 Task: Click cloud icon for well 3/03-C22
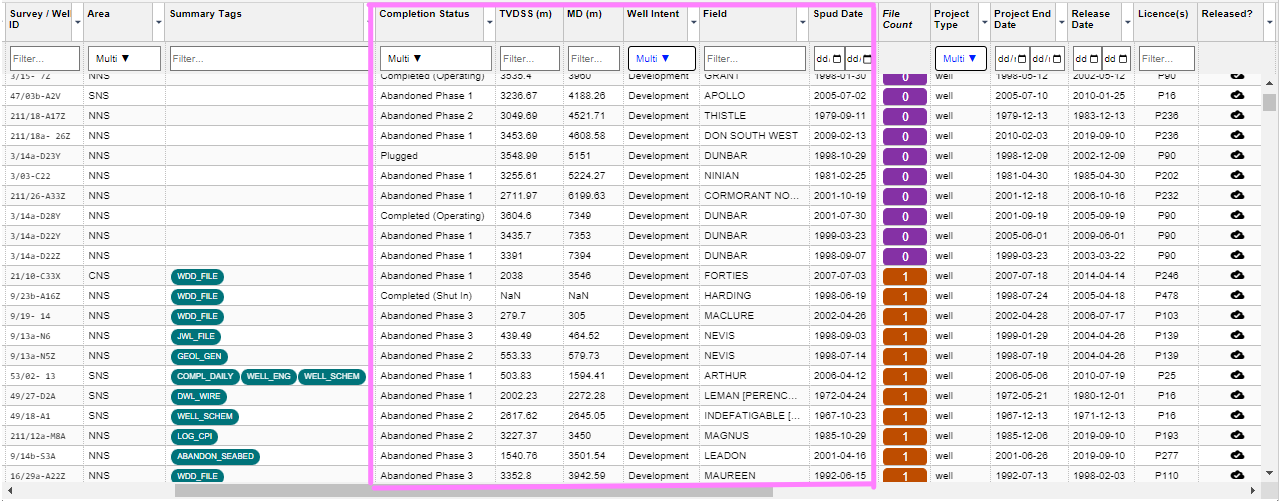[1237, 176]
